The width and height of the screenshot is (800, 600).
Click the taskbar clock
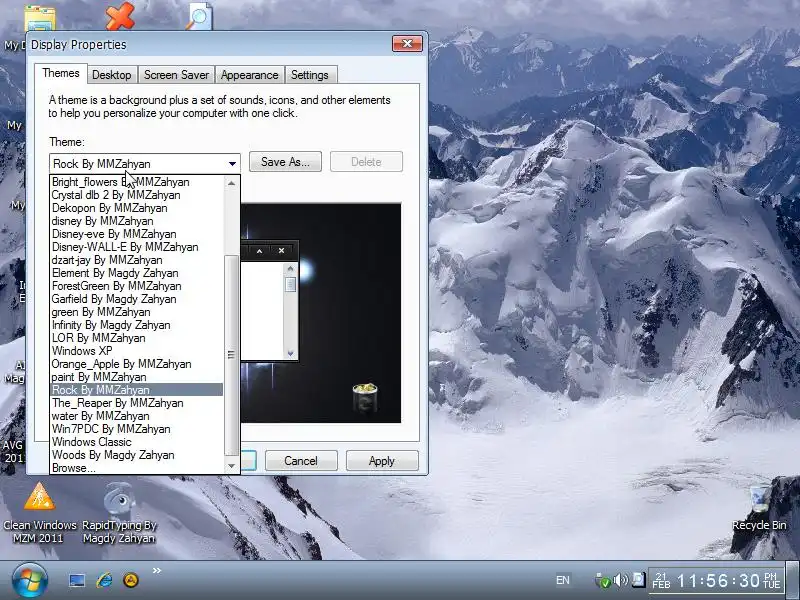point(716,581)
